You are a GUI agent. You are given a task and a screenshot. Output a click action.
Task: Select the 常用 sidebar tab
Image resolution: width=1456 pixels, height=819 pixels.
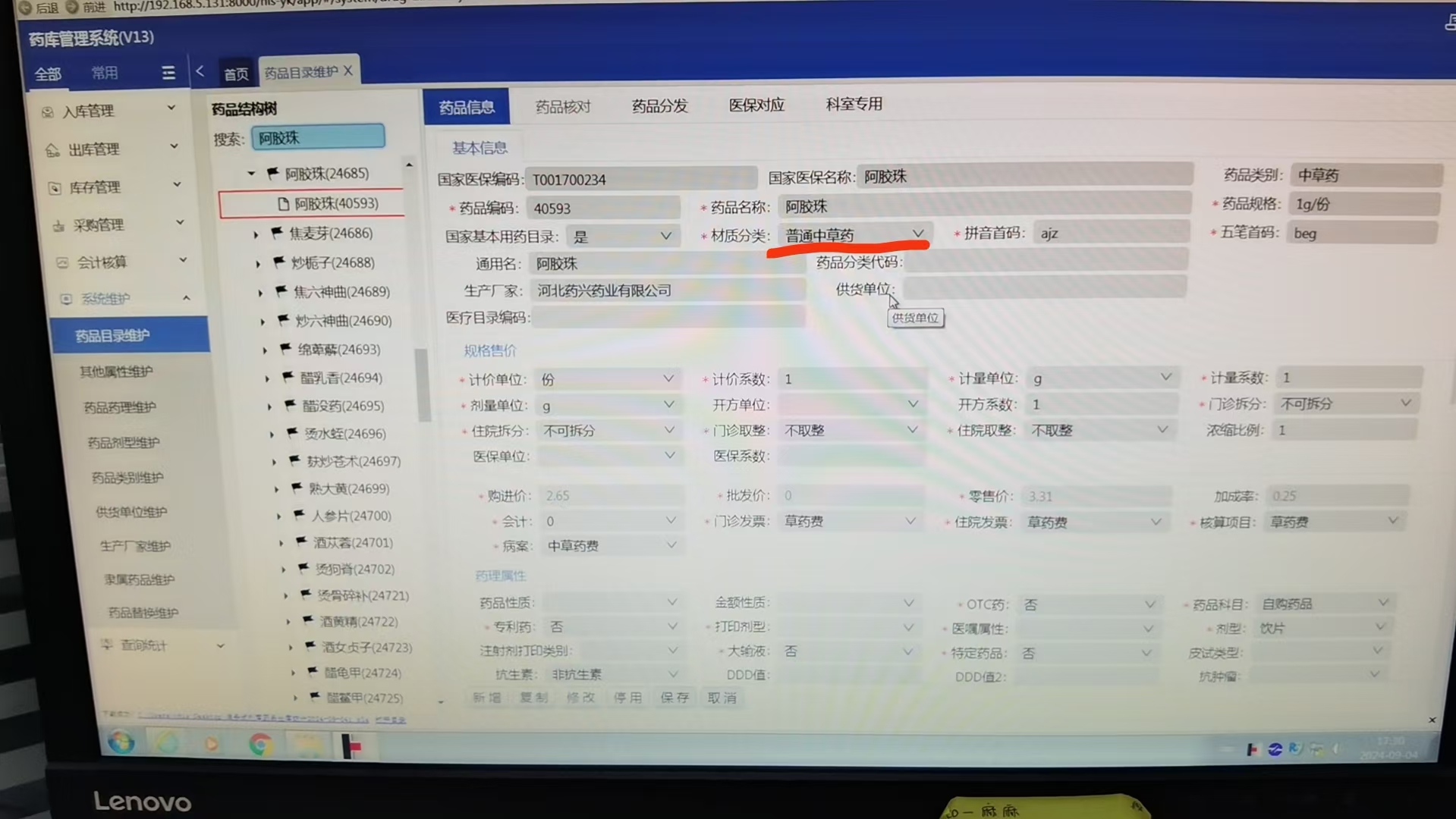click(105, 73)
